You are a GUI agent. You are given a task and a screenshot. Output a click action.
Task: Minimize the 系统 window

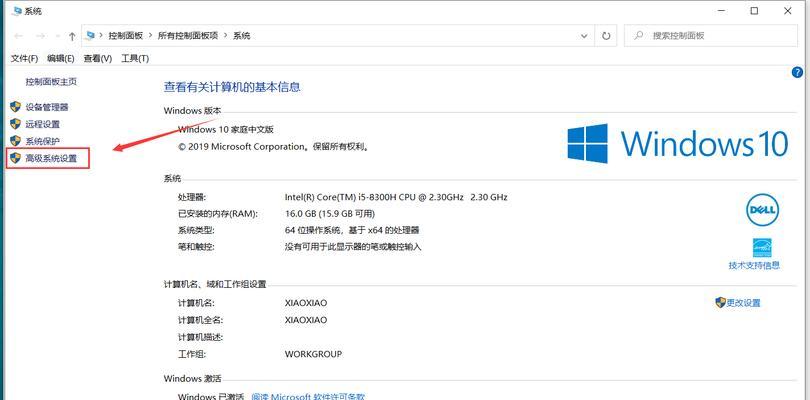pyautogui.click(x=721, y=11)
